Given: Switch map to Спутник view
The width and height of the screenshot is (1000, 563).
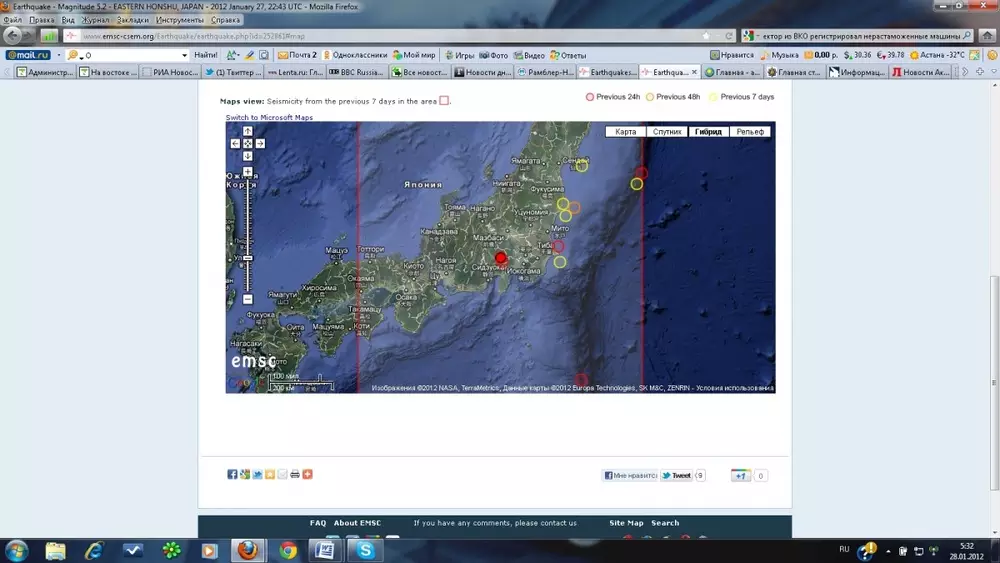Looking at the screenshot, I should pyautogui.click(x=667, y=132).
